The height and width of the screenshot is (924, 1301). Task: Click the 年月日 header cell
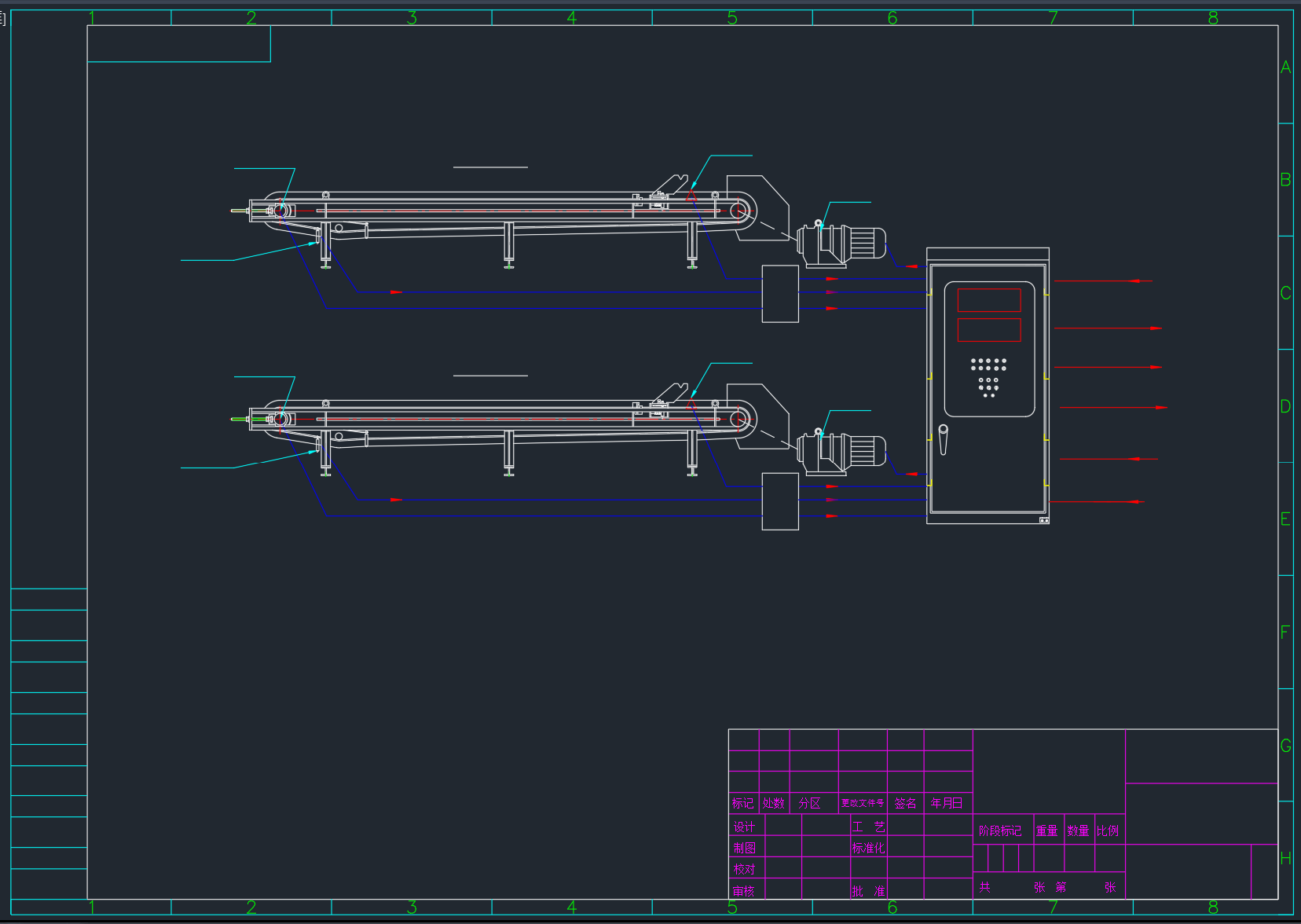[947, 803]
